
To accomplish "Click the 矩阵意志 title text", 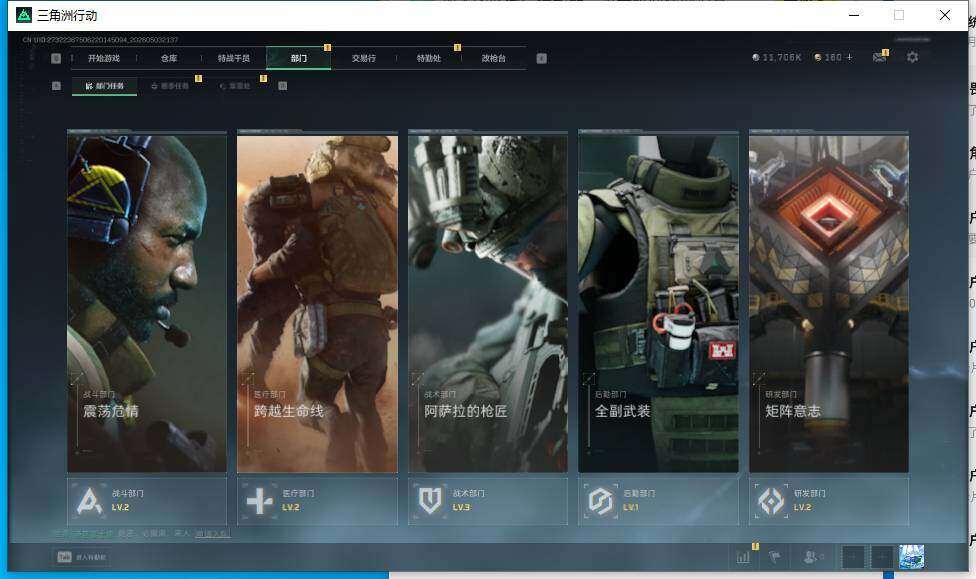I will tap(793, 411).
